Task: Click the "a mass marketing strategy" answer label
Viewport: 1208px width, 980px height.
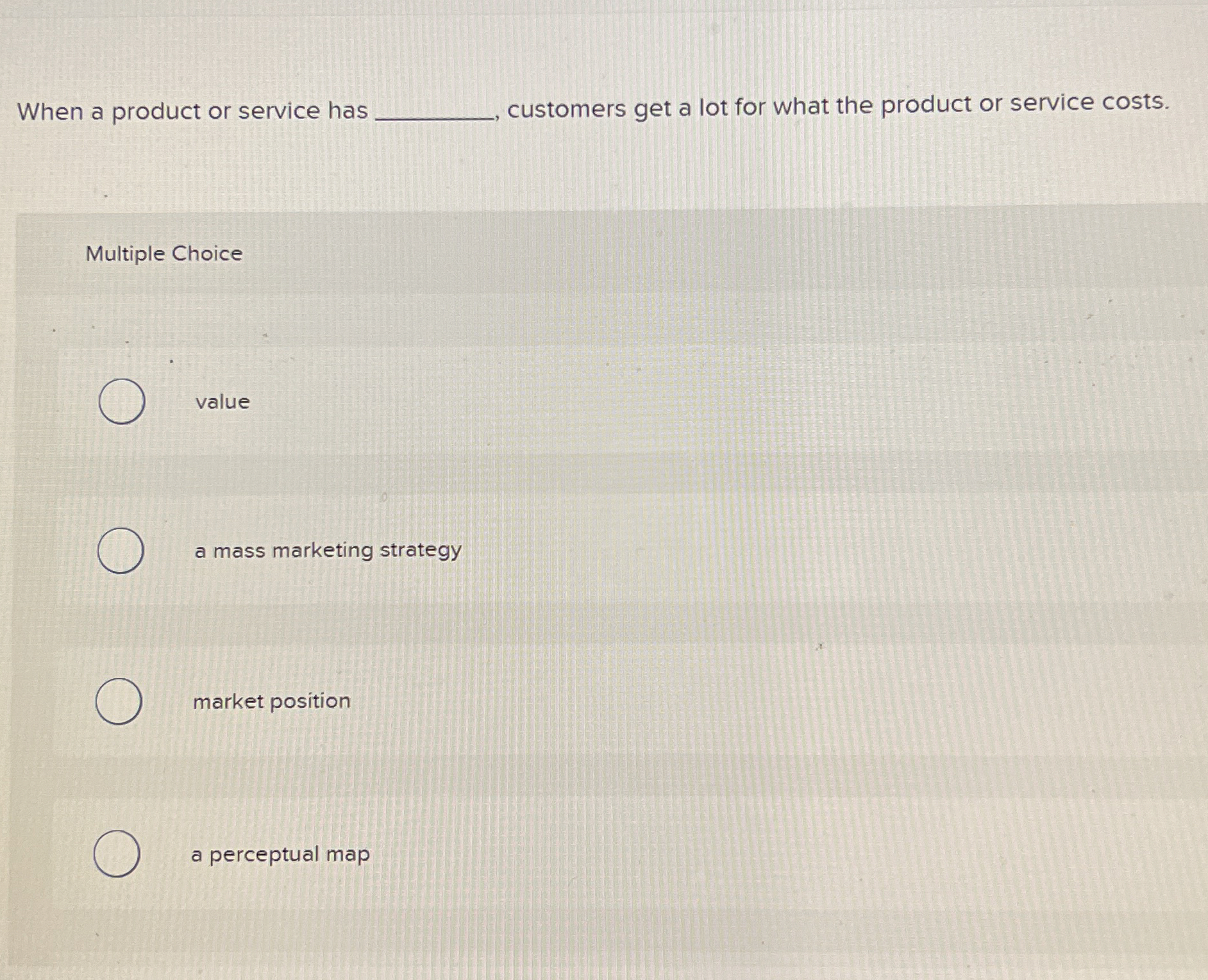Action: click(x=328, y=551)
